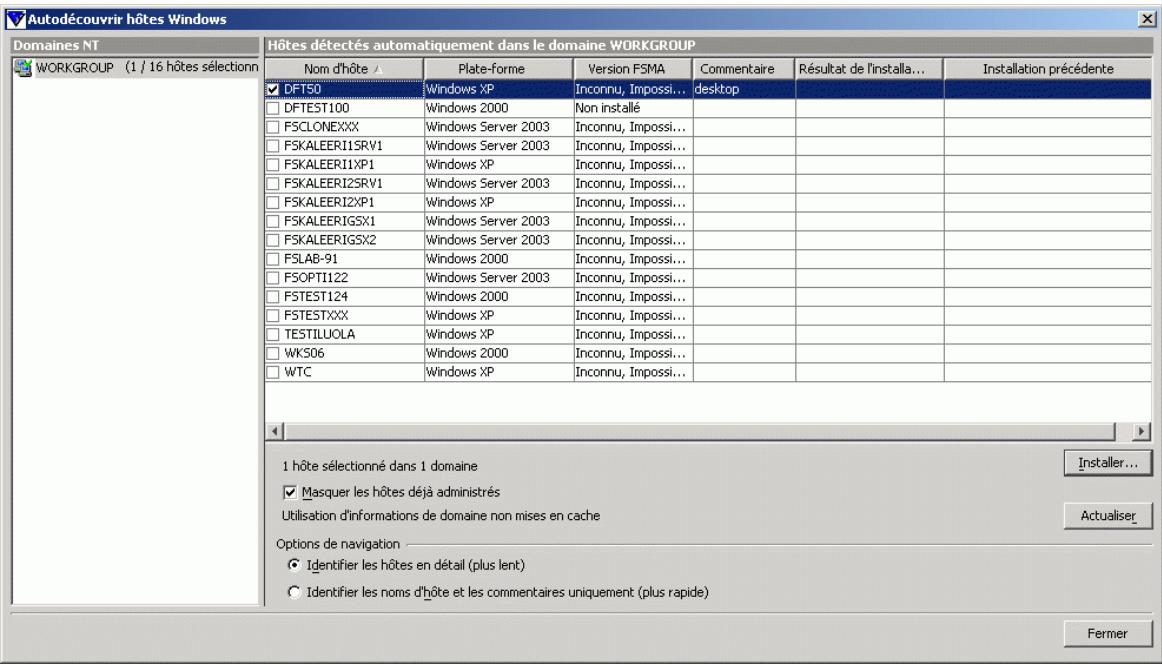Click the DFT50 host name cell
The height and width of the screenshot is (665, 1162).
345,89
